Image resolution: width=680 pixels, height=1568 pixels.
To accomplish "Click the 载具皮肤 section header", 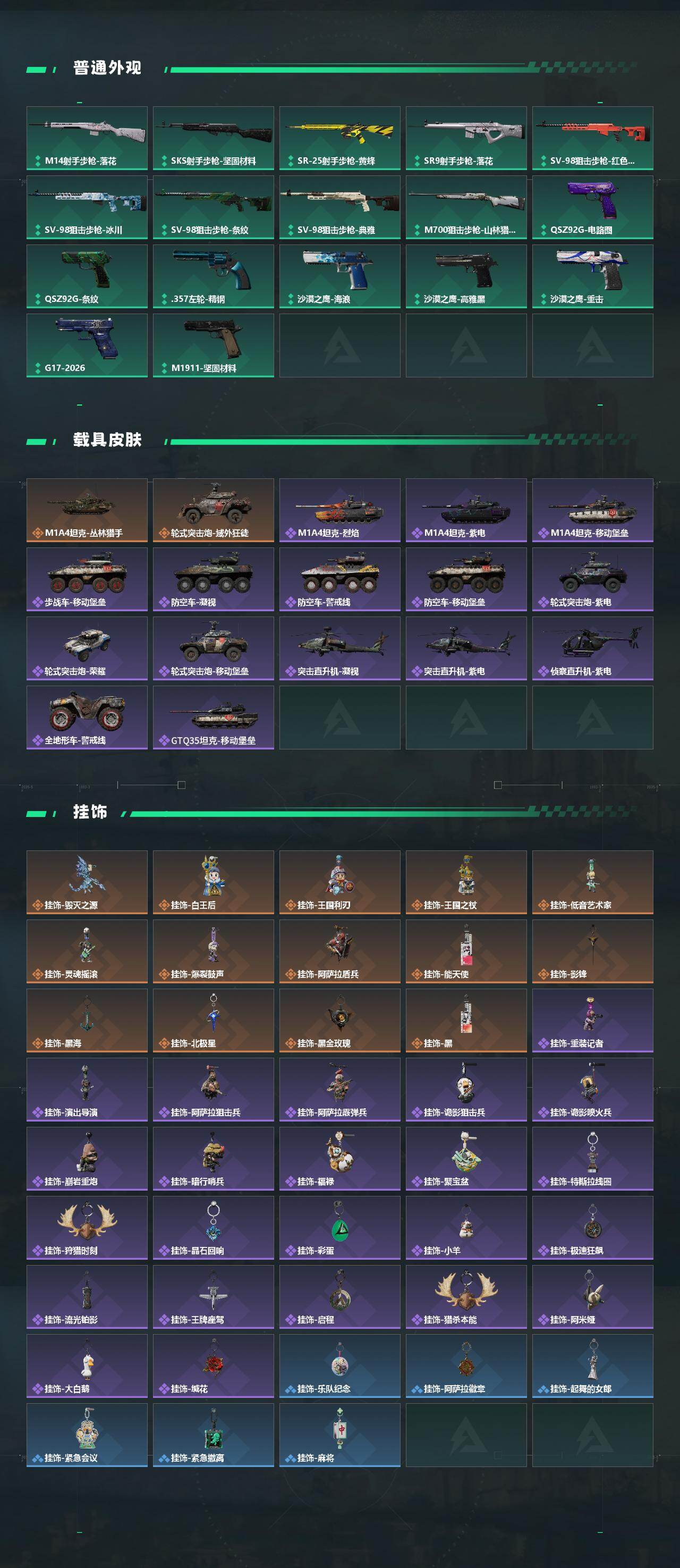I will pyautogui.click(x=107, y=440).
